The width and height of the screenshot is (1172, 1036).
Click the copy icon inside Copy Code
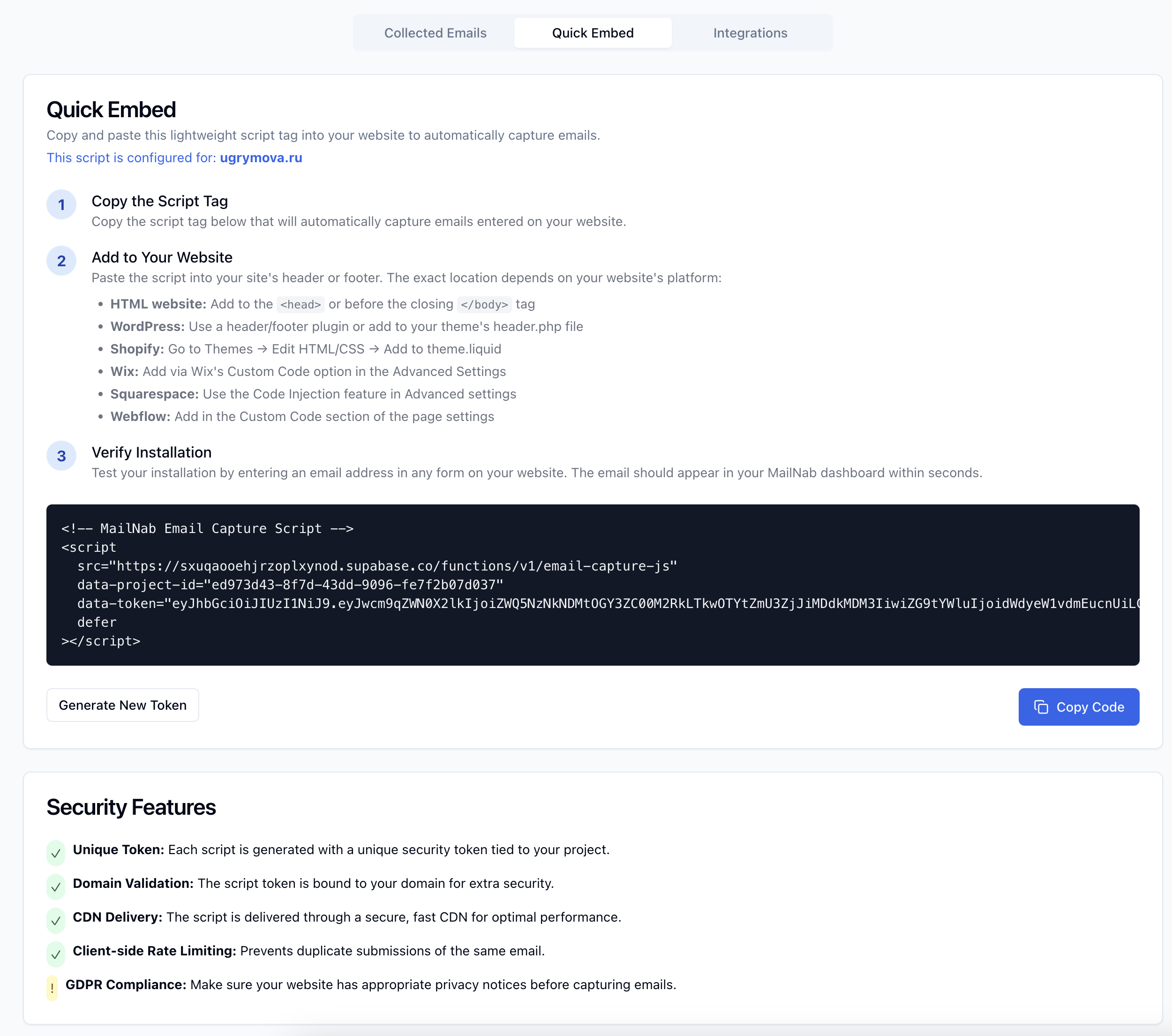1041,707
